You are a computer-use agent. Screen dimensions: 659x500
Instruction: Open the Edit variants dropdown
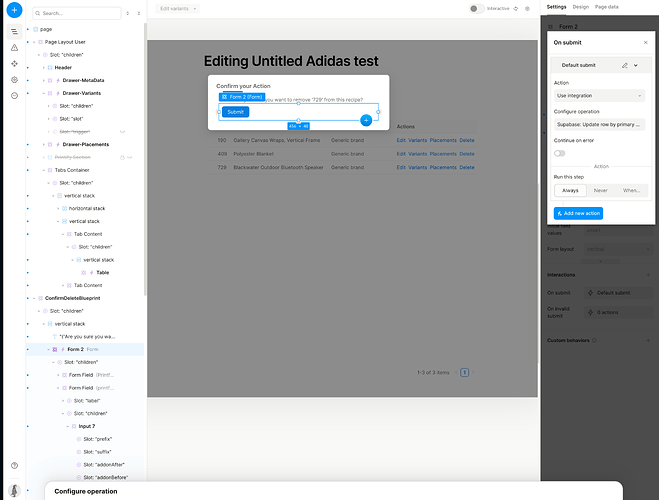click(x=177, y=8)
